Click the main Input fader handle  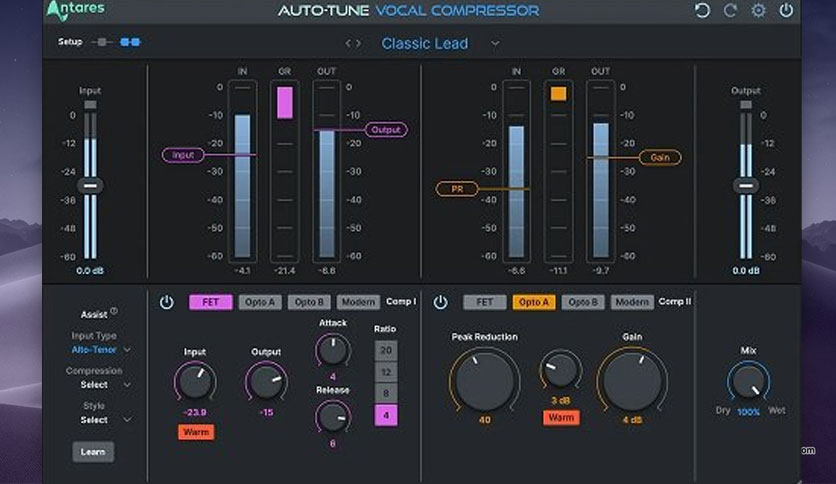point(90,186)
